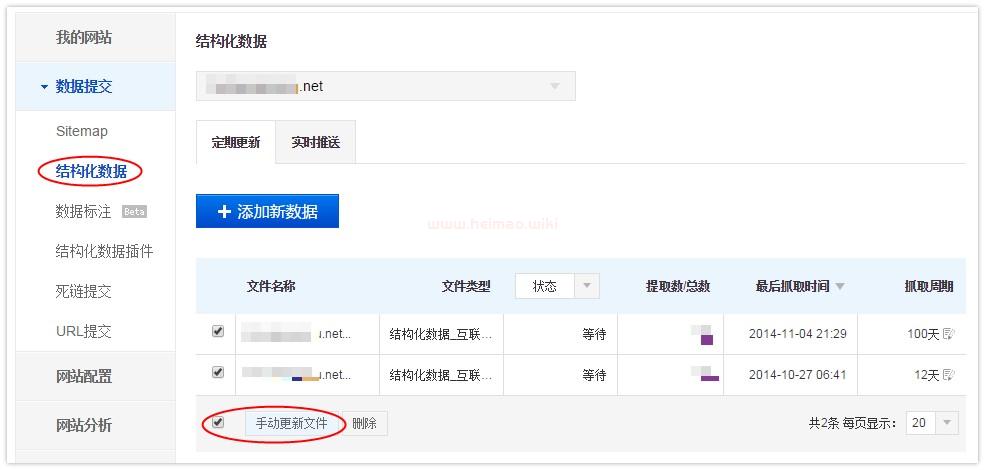Click the 文件名称 column header
Image resolution: width=985 pixels, height=470 pixels.
[271, 287]
